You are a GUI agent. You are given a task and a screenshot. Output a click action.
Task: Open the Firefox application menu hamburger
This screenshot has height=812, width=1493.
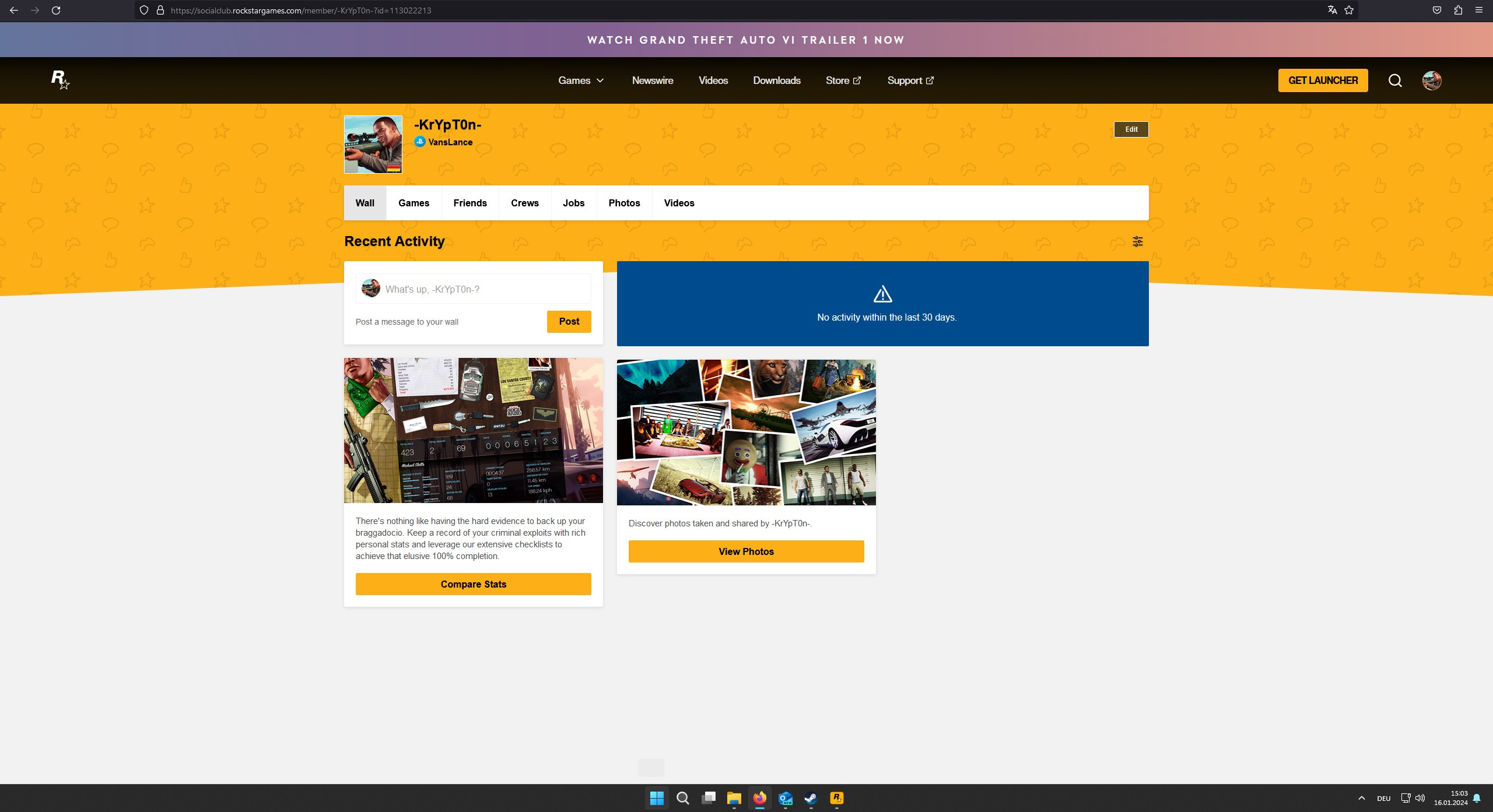1479,10
